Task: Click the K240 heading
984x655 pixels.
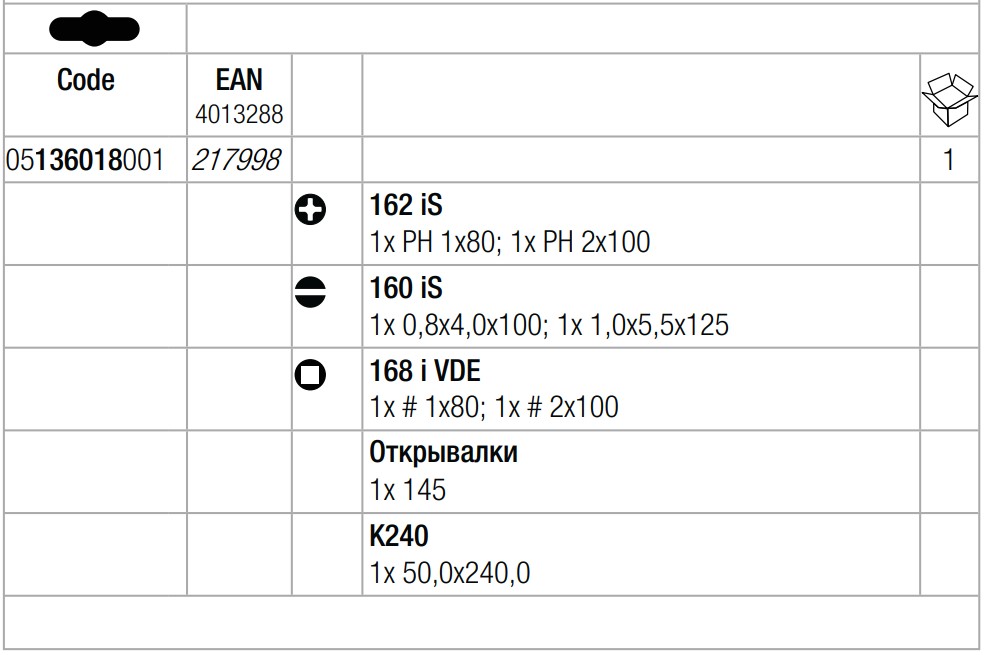Action: point(399,536)
